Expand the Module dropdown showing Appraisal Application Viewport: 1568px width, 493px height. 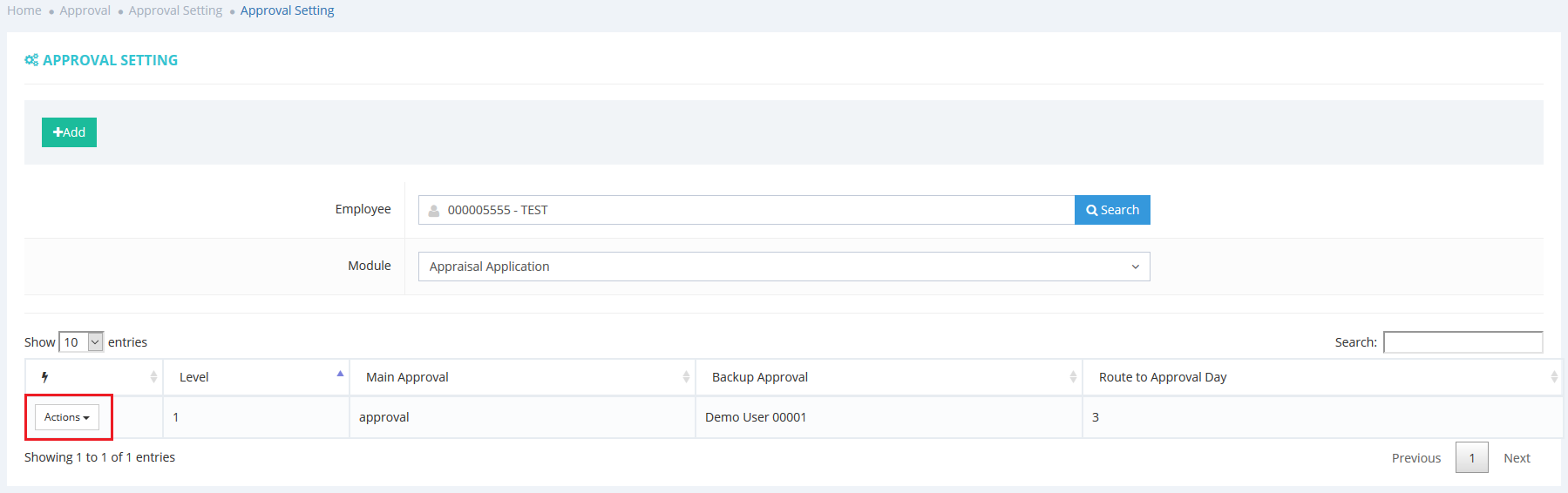point(784,267)
